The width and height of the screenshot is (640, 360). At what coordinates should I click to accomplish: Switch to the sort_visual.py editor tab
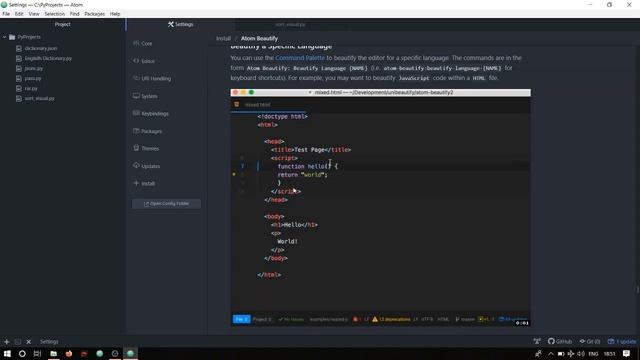(x=290, y=24)
